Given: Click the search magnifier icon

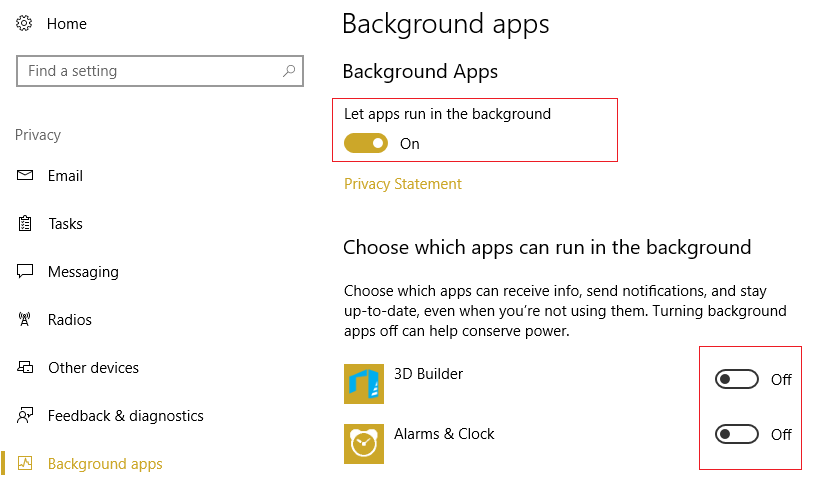Looking at the screenshot, I should pyautogui.click(x=289, y=71).
